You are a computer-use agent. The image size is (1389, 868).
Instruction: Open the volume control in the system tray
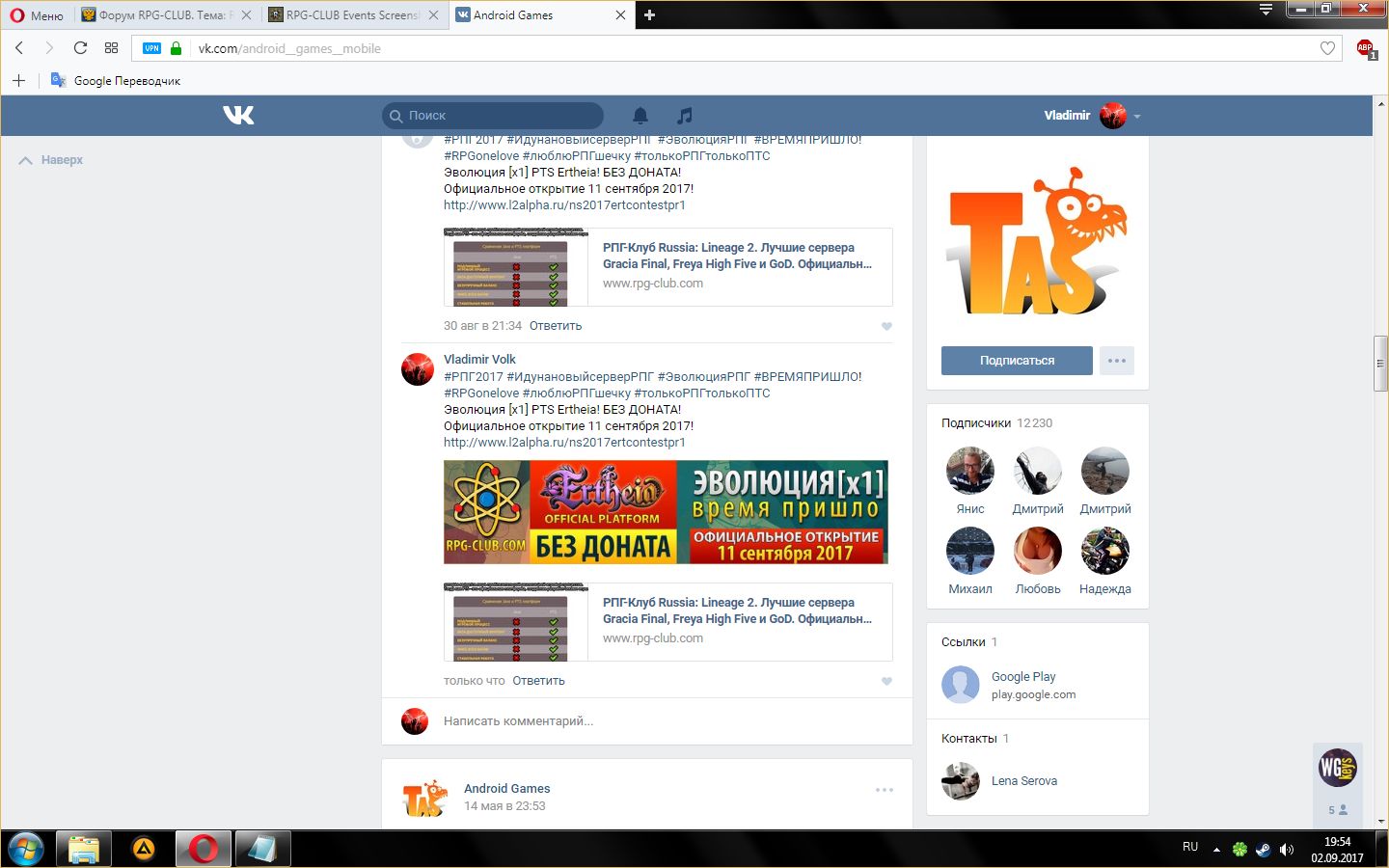1286,850
